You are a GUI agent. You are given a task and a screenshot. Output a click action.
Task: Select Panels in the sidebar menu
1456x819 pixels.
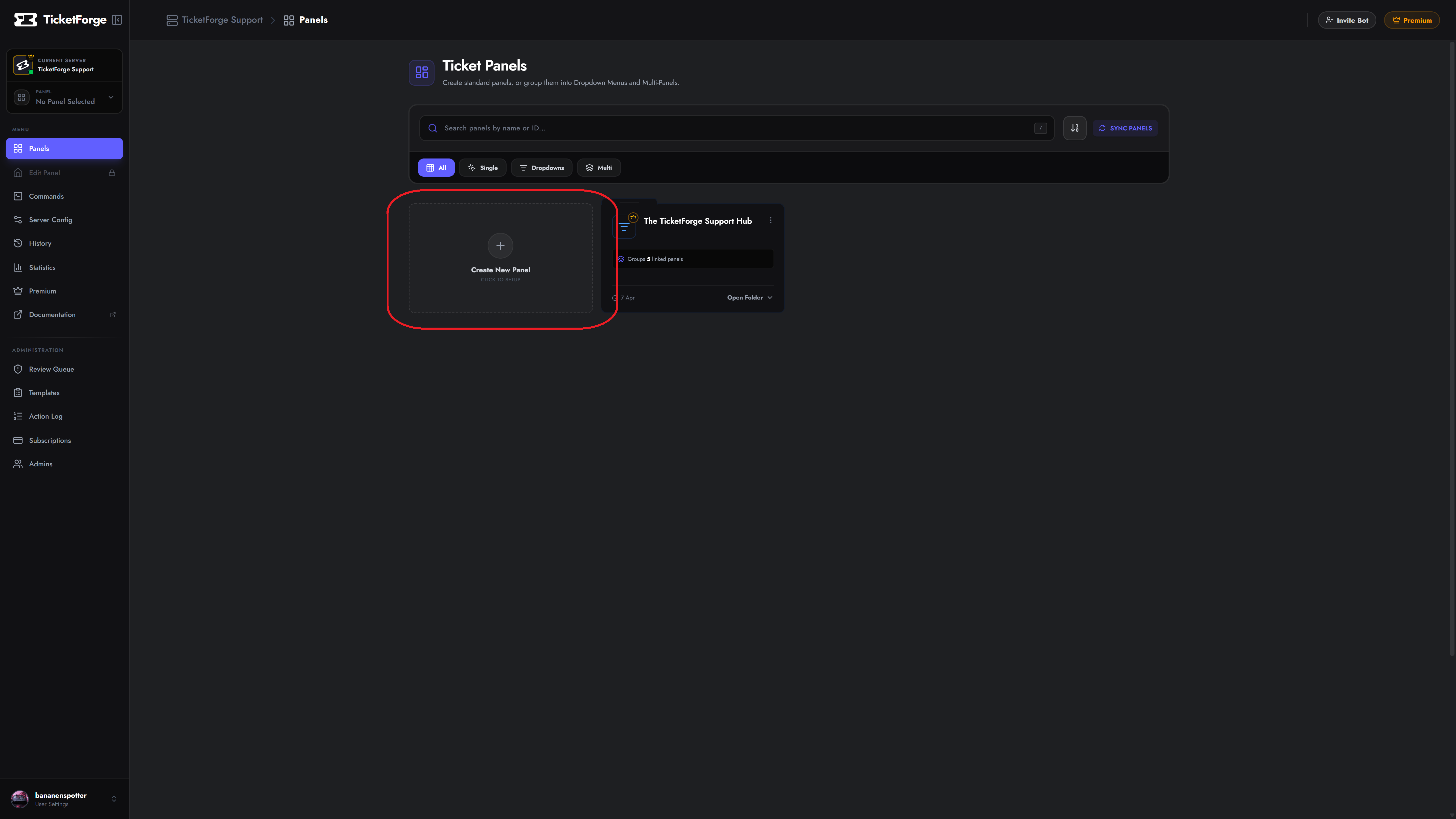(x=64, y=149)
